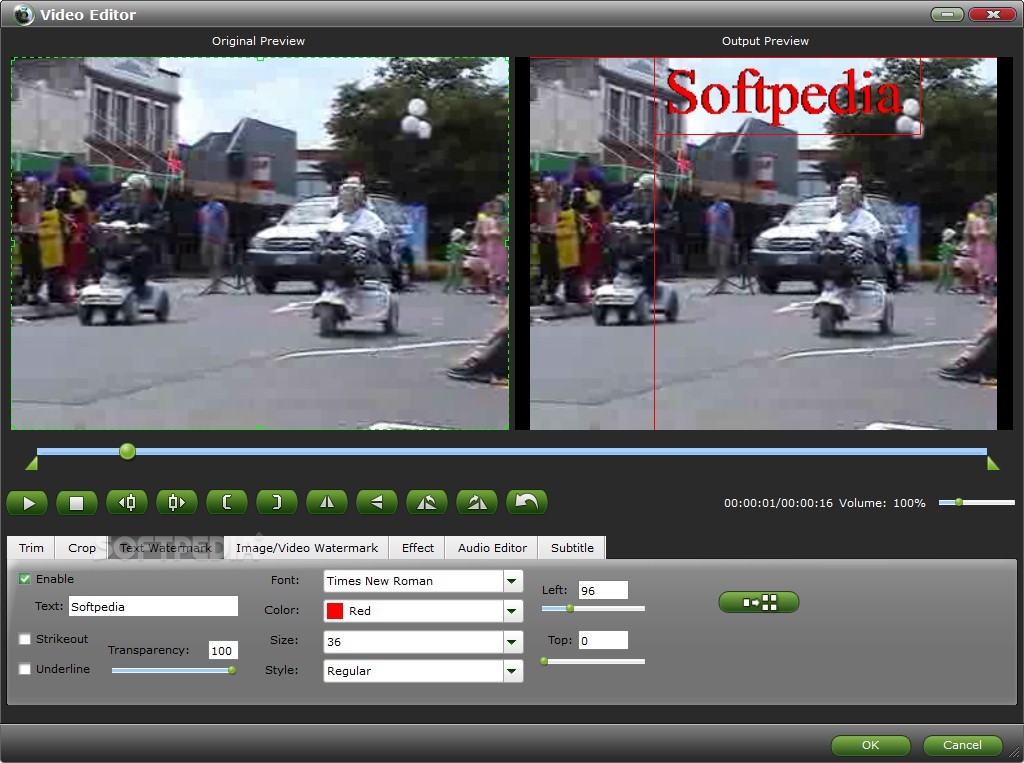Open the Audio Editor tab
1024x763 pixels.
492,547
